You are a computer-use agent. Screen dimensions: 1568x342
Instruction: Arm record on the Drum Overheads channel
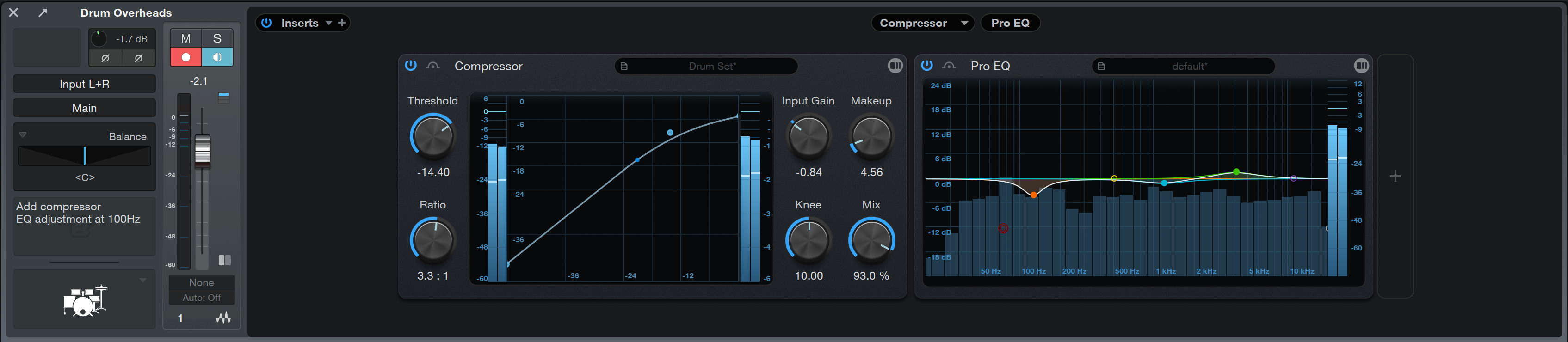(185, 57)
